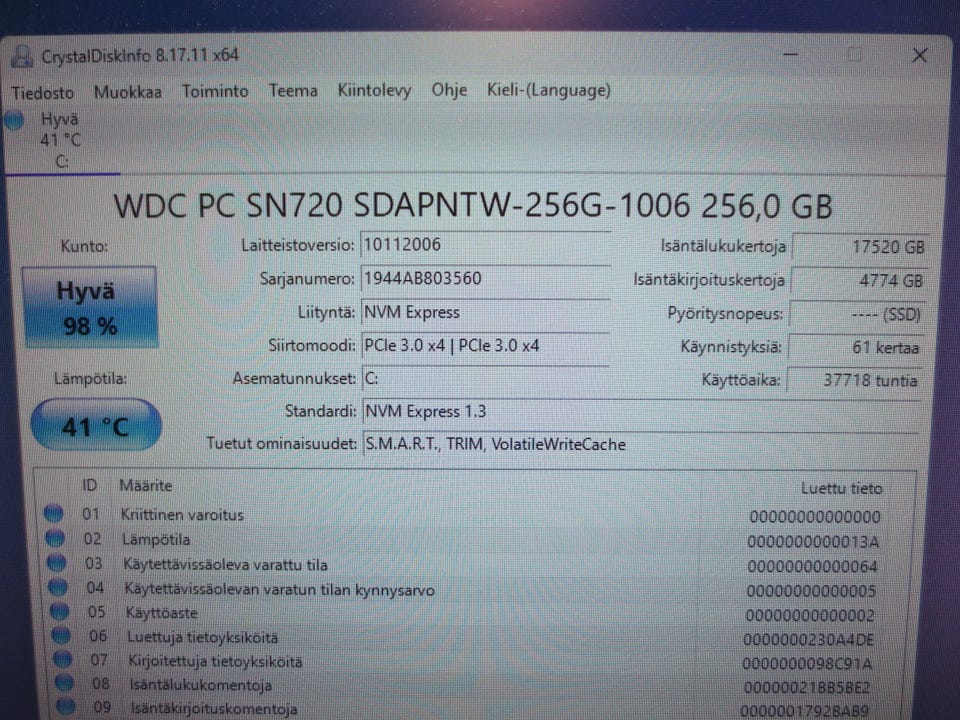Click the status dot for Lämpötila row 02

[55, 538]
